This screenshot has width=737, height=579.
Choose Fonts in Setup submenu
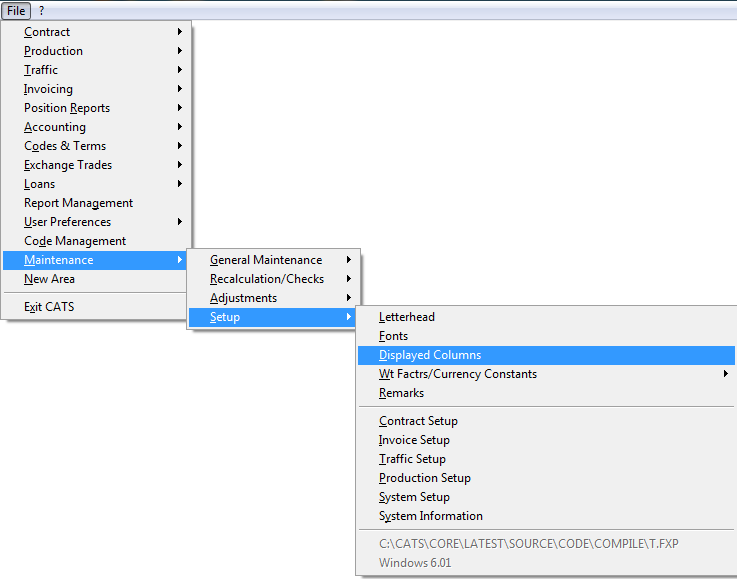pos(546,336)
